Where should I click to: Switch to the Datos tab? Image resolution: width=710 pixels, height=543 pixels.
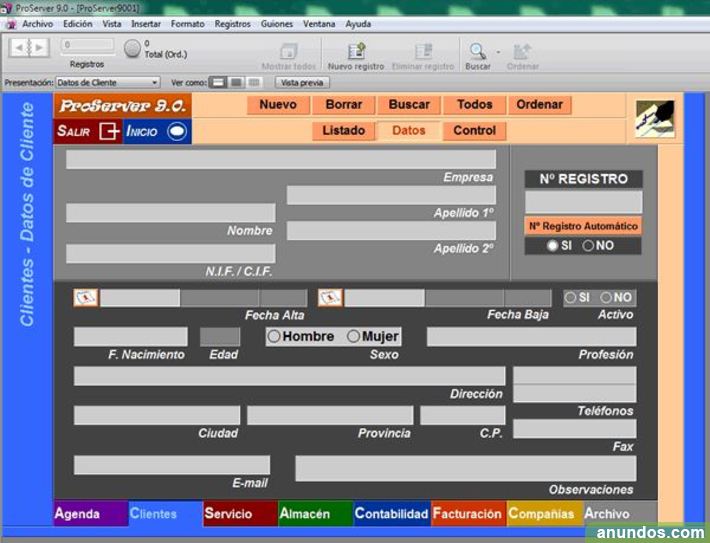point(409,131)
